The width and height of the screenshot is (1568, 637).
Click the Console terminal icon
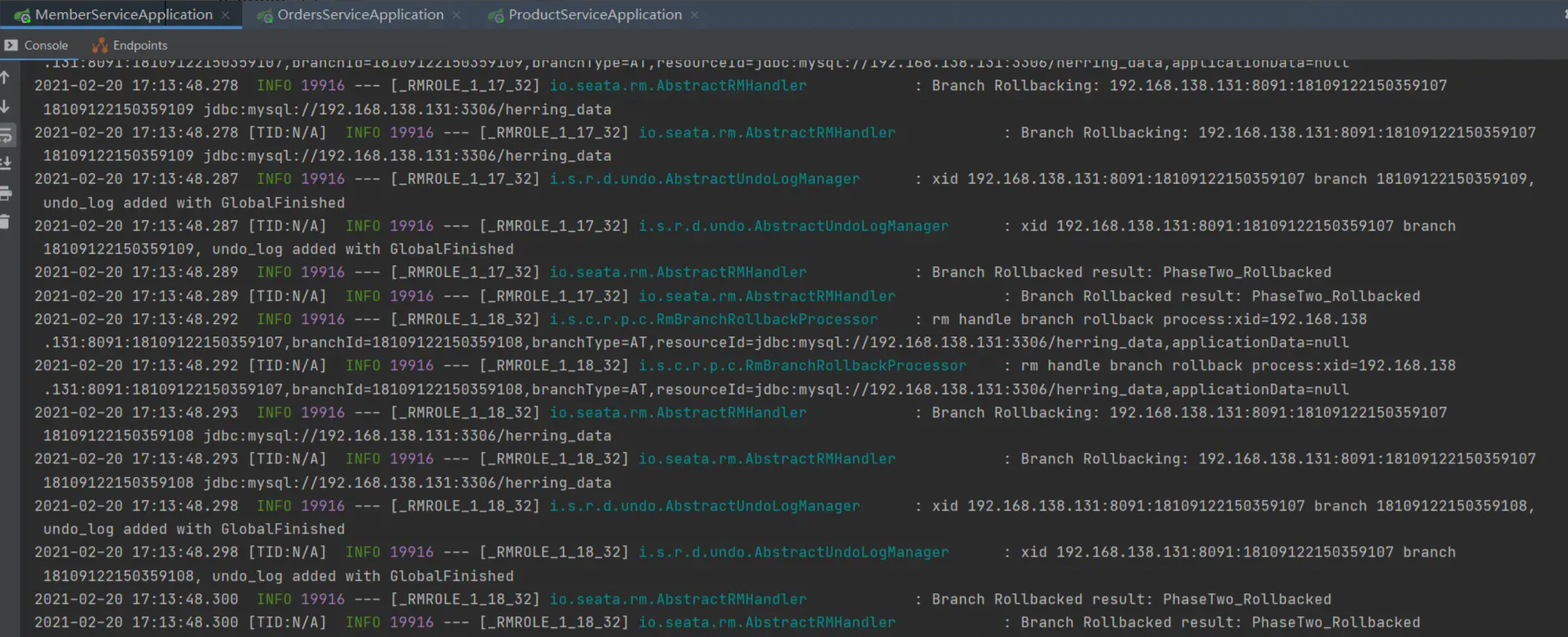[x=11, y=45]
